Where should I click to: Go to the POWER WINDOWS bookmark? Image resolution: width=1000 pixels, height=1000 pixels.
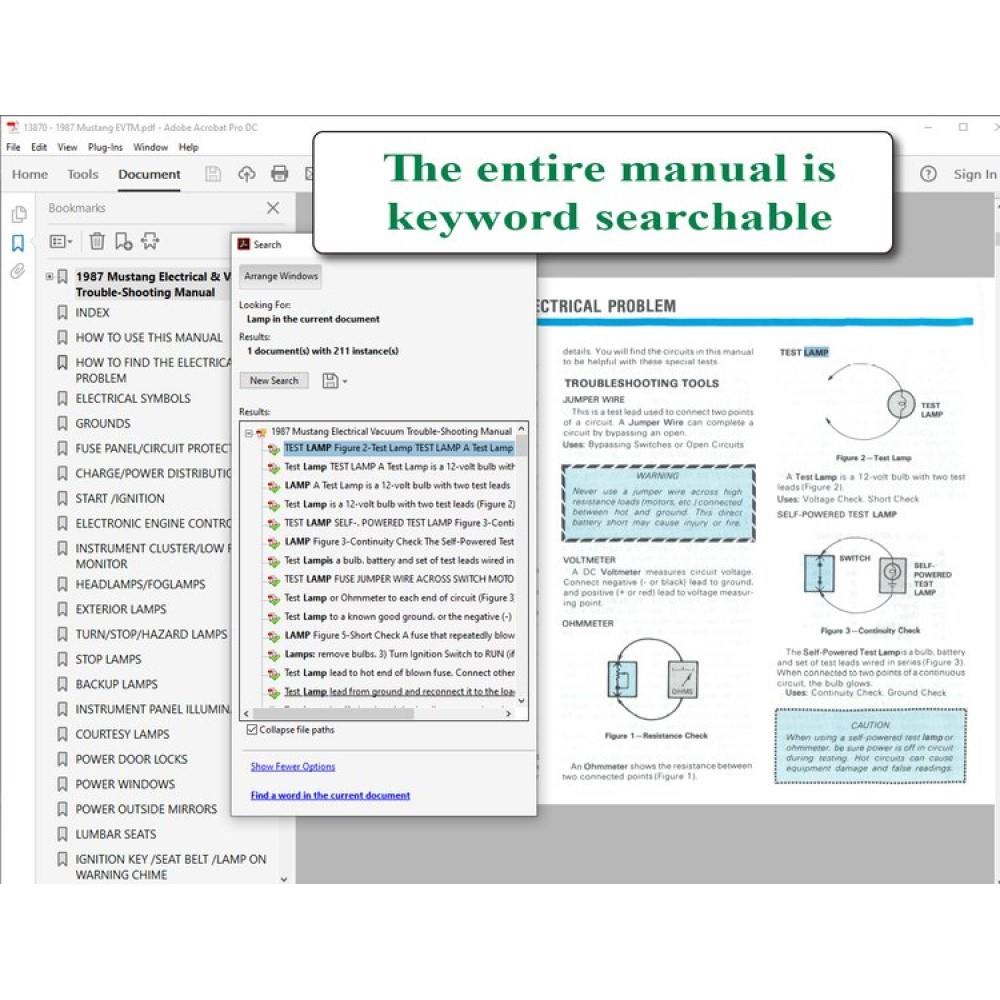(125, 784)
